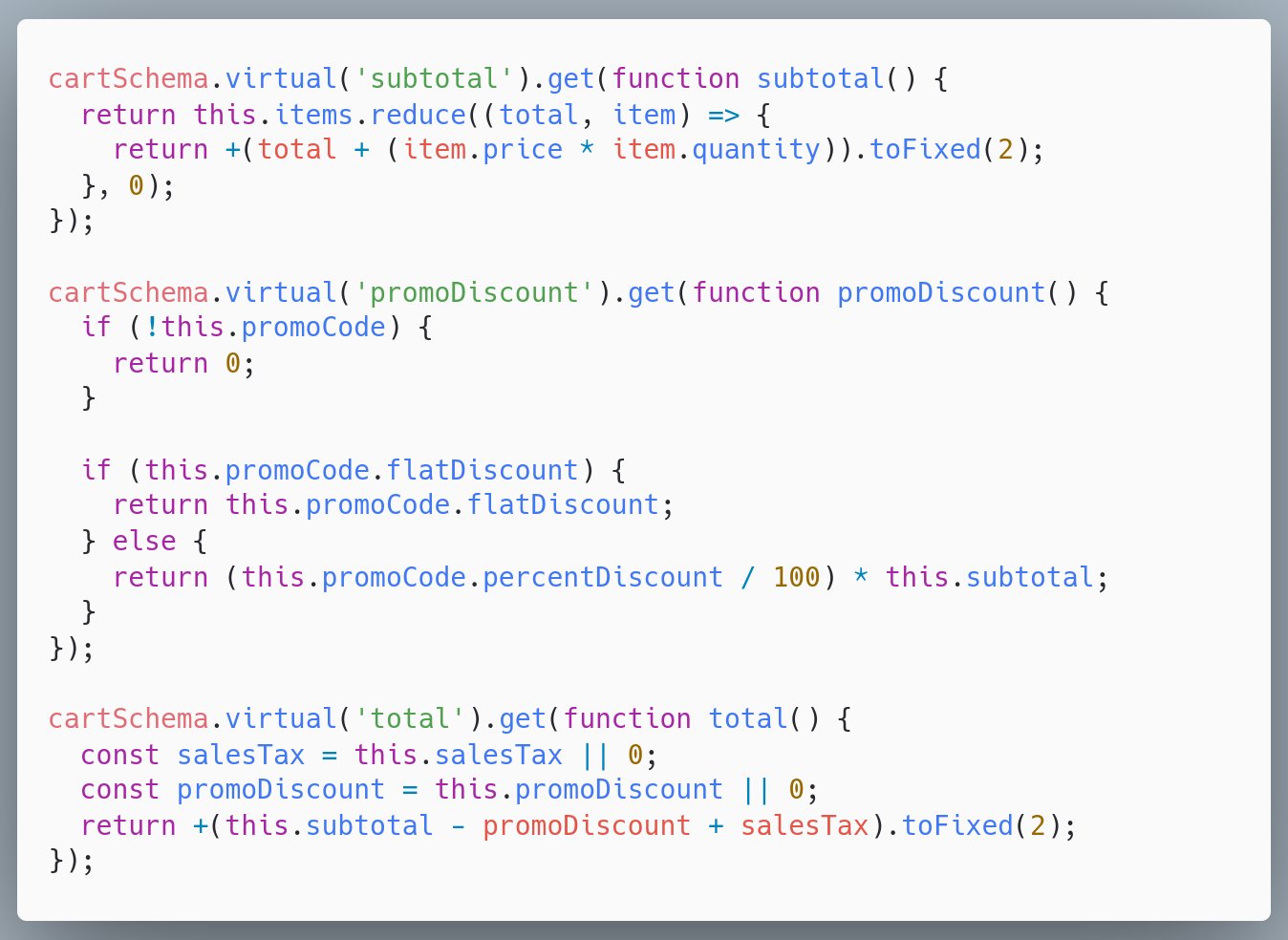
Task: Click the 'promoDiscount' string literal
Action: (x=474, y=292)
